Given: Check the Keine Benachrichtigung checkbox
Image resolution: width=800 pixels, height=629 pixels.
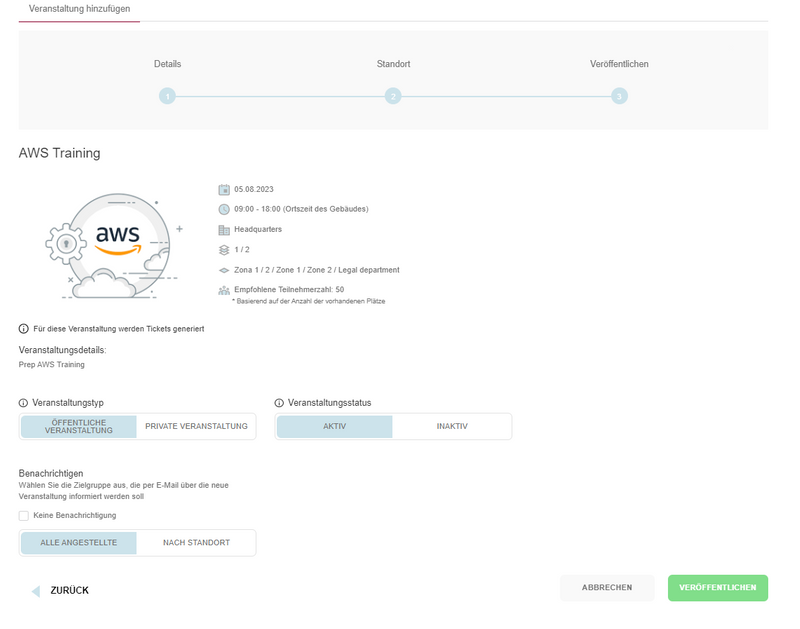Looking at the screenshot, I should point(23,516).
